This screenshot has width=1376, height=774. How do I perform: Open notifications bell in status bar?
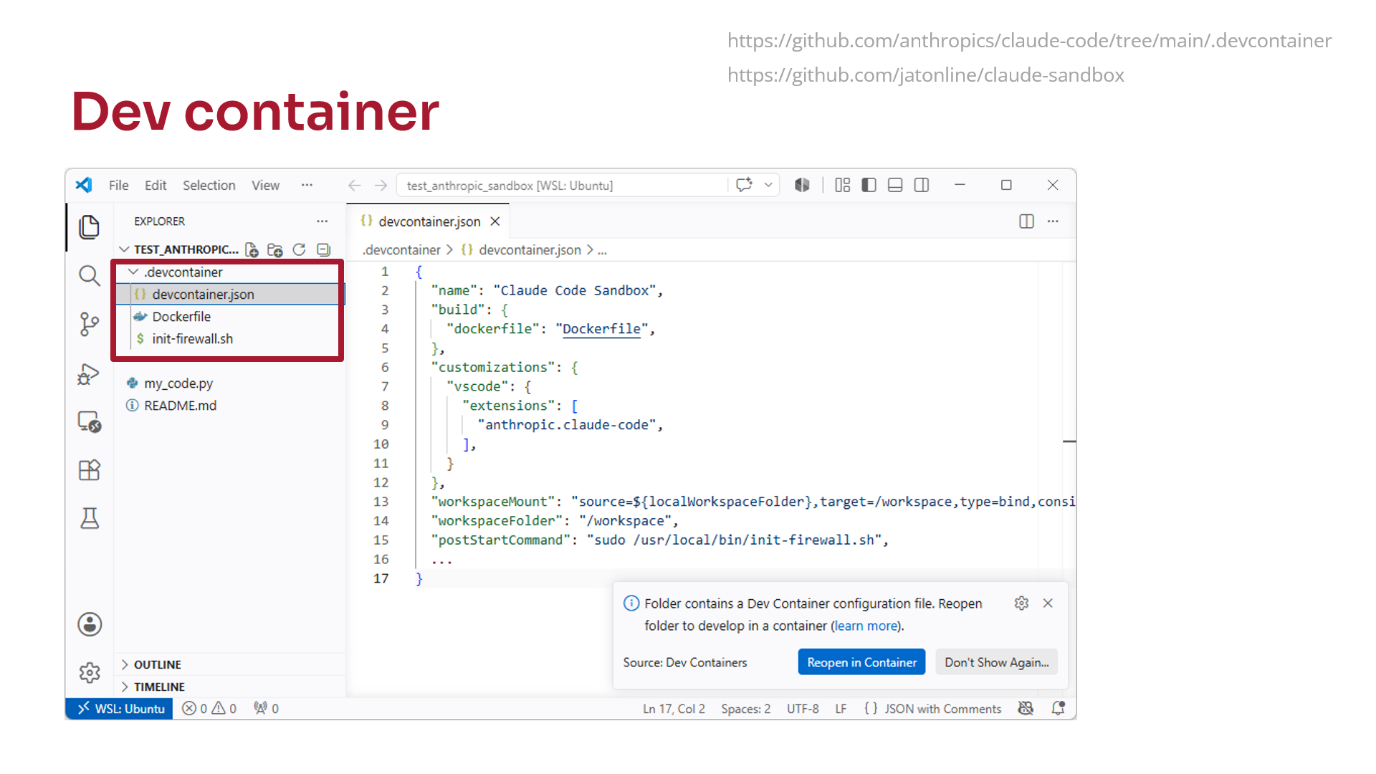point(1058,708)
